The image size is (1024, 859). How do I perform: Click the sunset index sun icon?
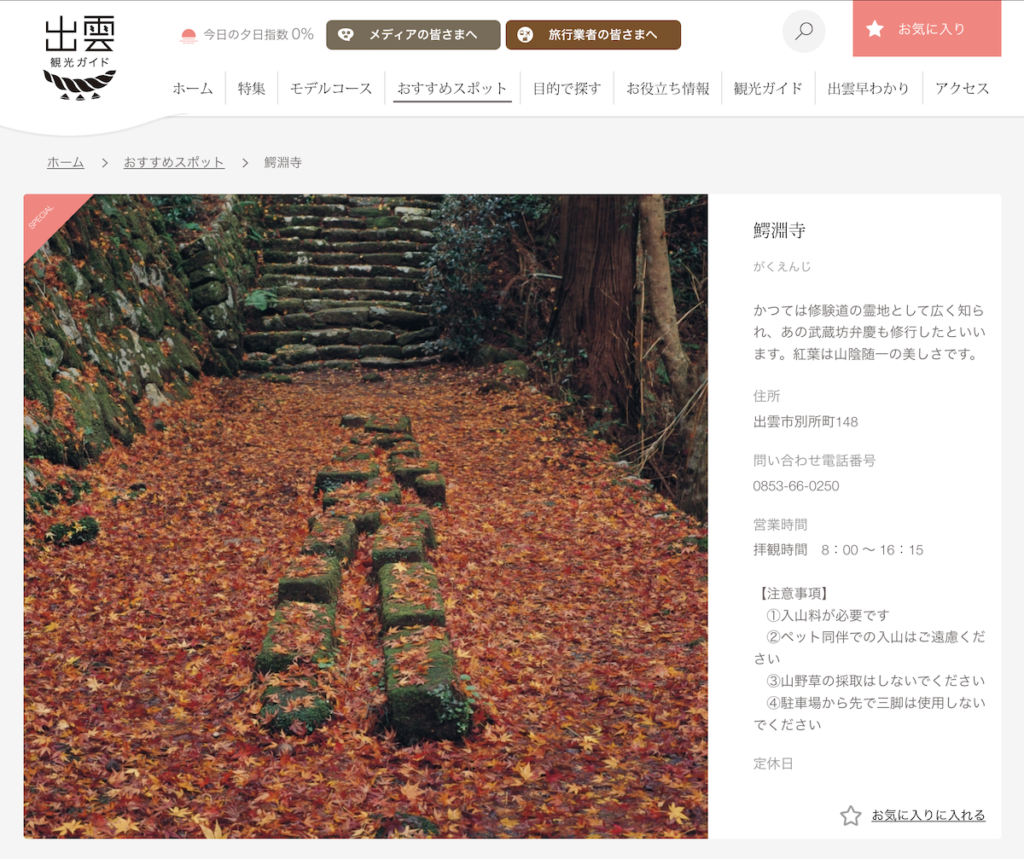pos(188,35)
